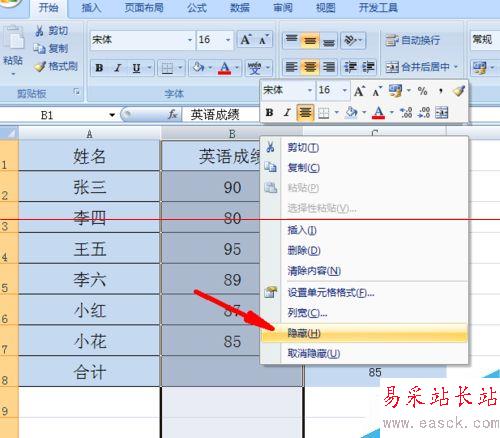Click the ribbon Copy (复制) button

pyautogui.click(x=51, y=48)
